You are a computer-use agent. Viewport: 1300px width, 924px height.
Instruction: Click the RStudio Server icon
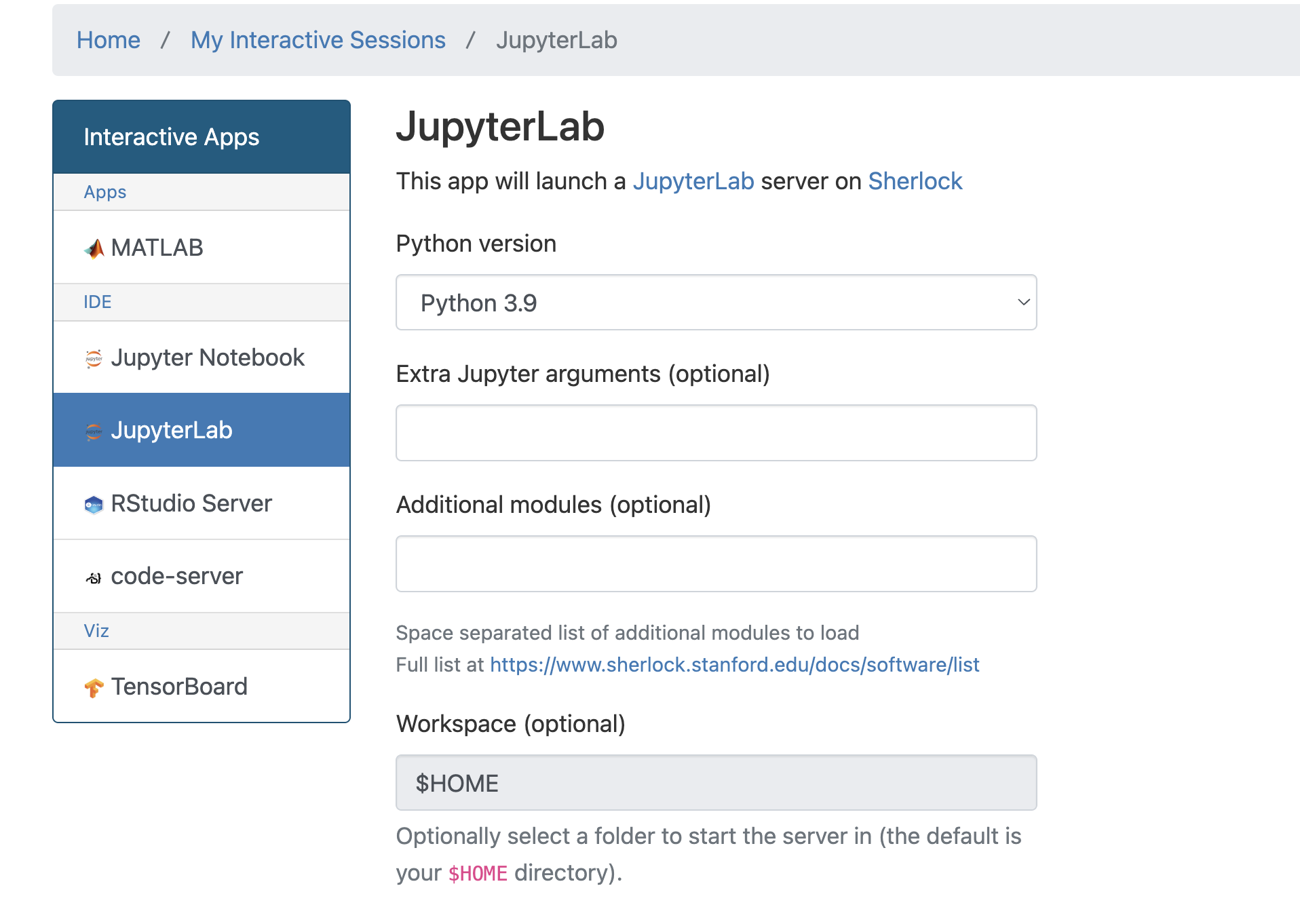click(x=94, y=503)
